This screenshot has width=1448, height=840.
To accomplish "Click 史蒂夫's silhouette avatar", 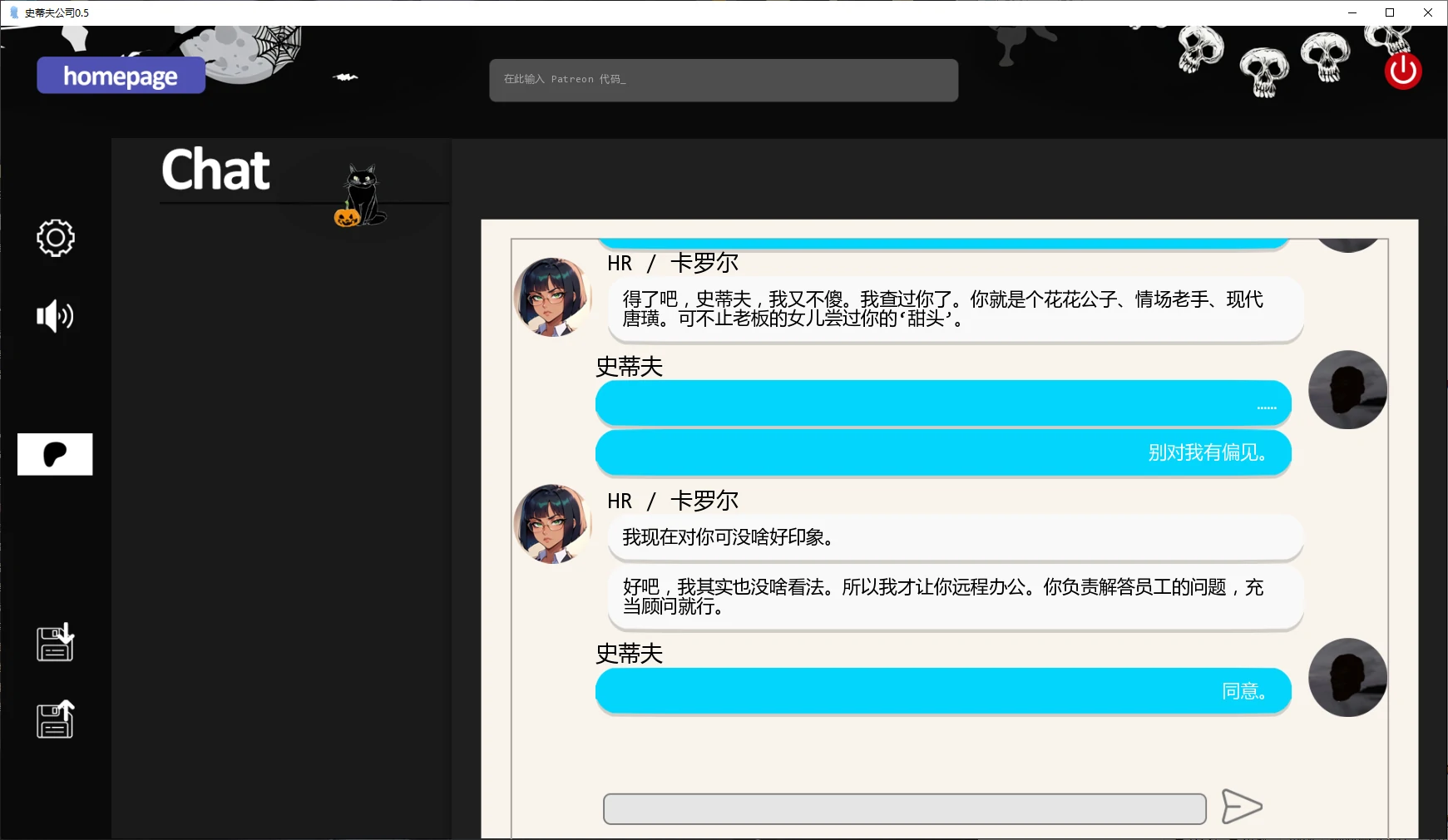I will pyautogui.click(x=1347, y=388).
